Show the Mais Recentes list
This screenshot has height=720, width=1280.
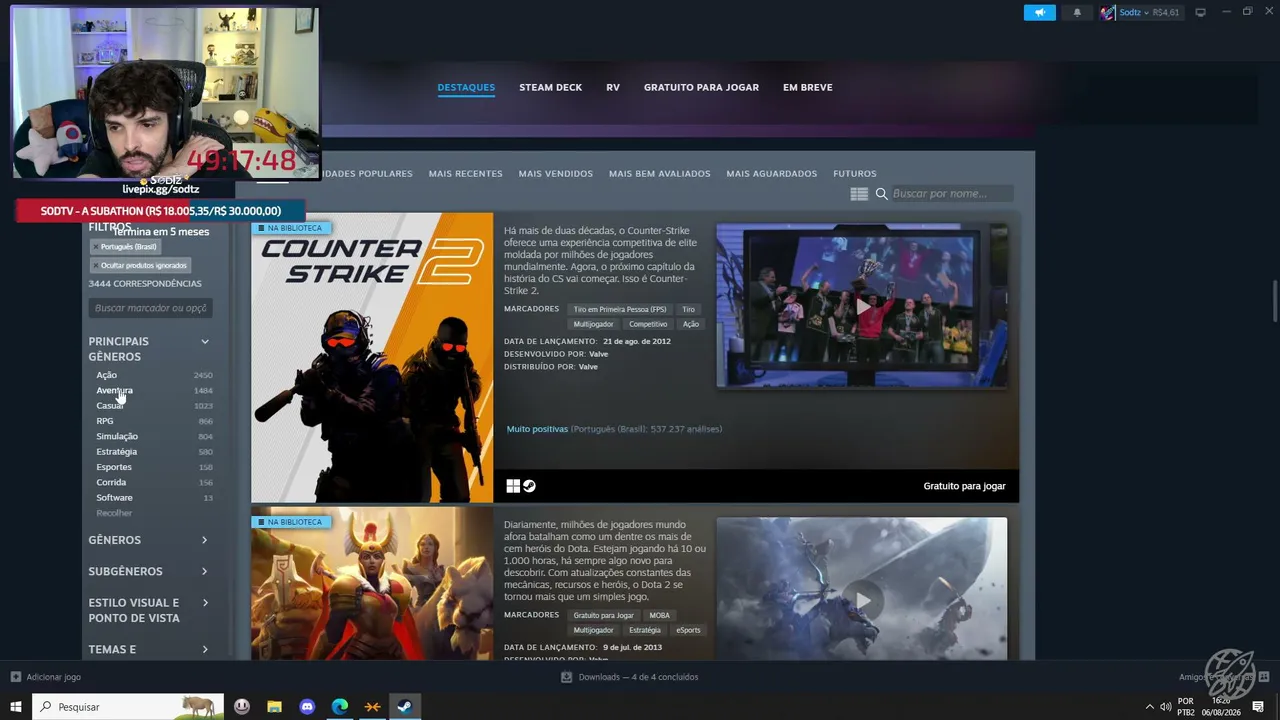465,173
